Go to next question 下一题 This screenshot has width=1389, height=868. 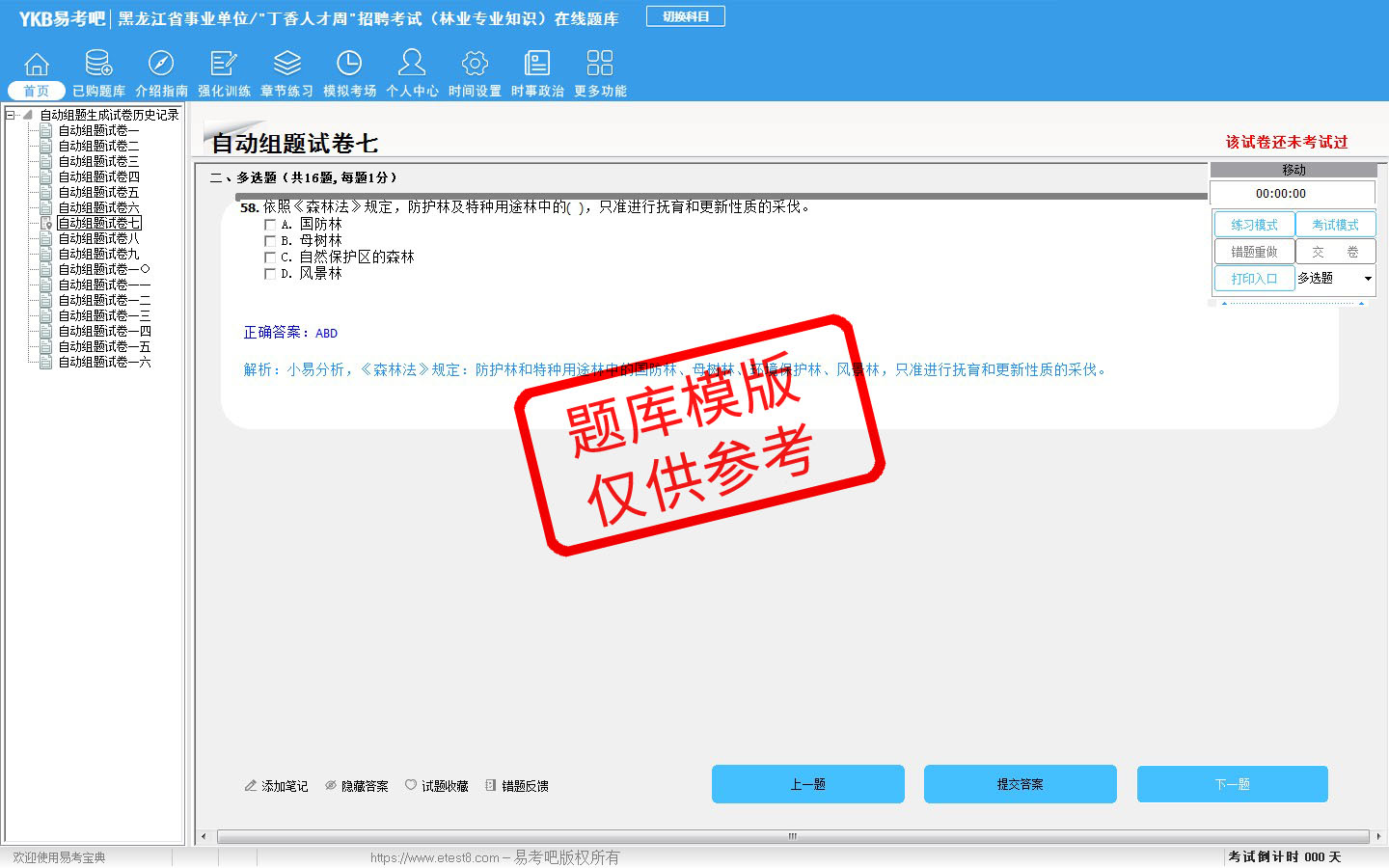click(1233, 784)
